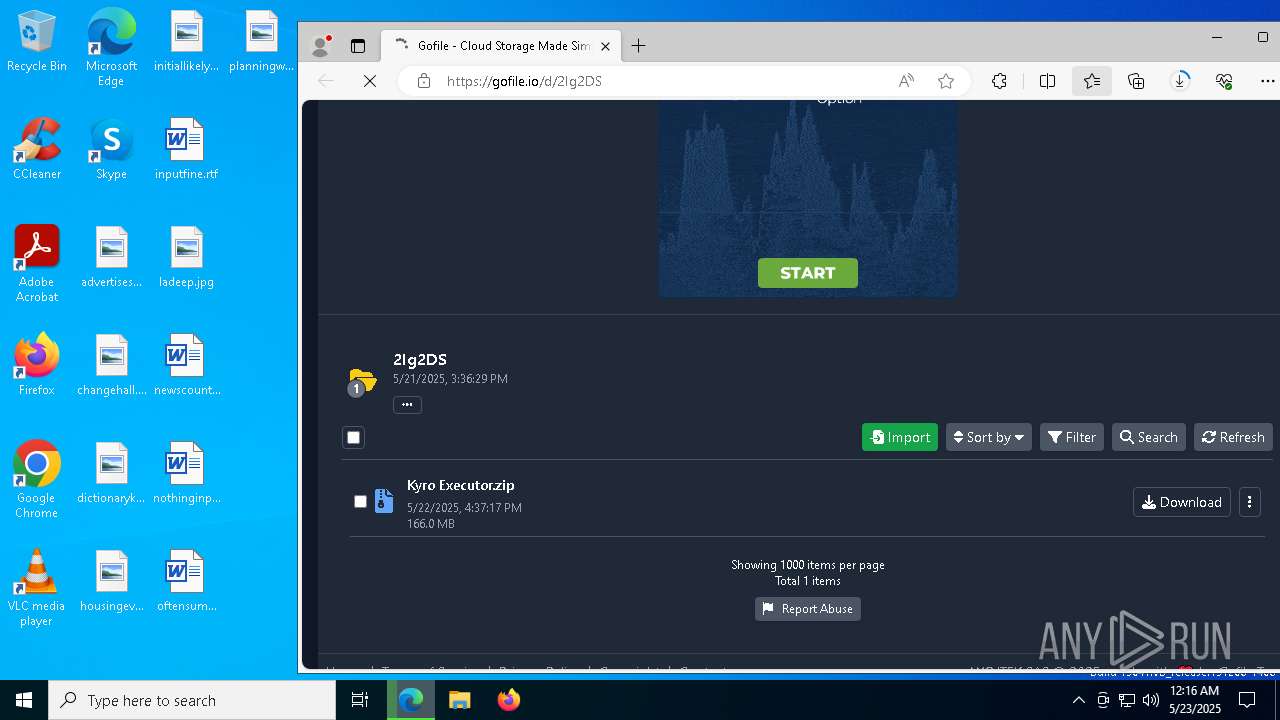Open a new browser tab
The height and width of the screenshot is (720, 1280).
tap(639, 46)
